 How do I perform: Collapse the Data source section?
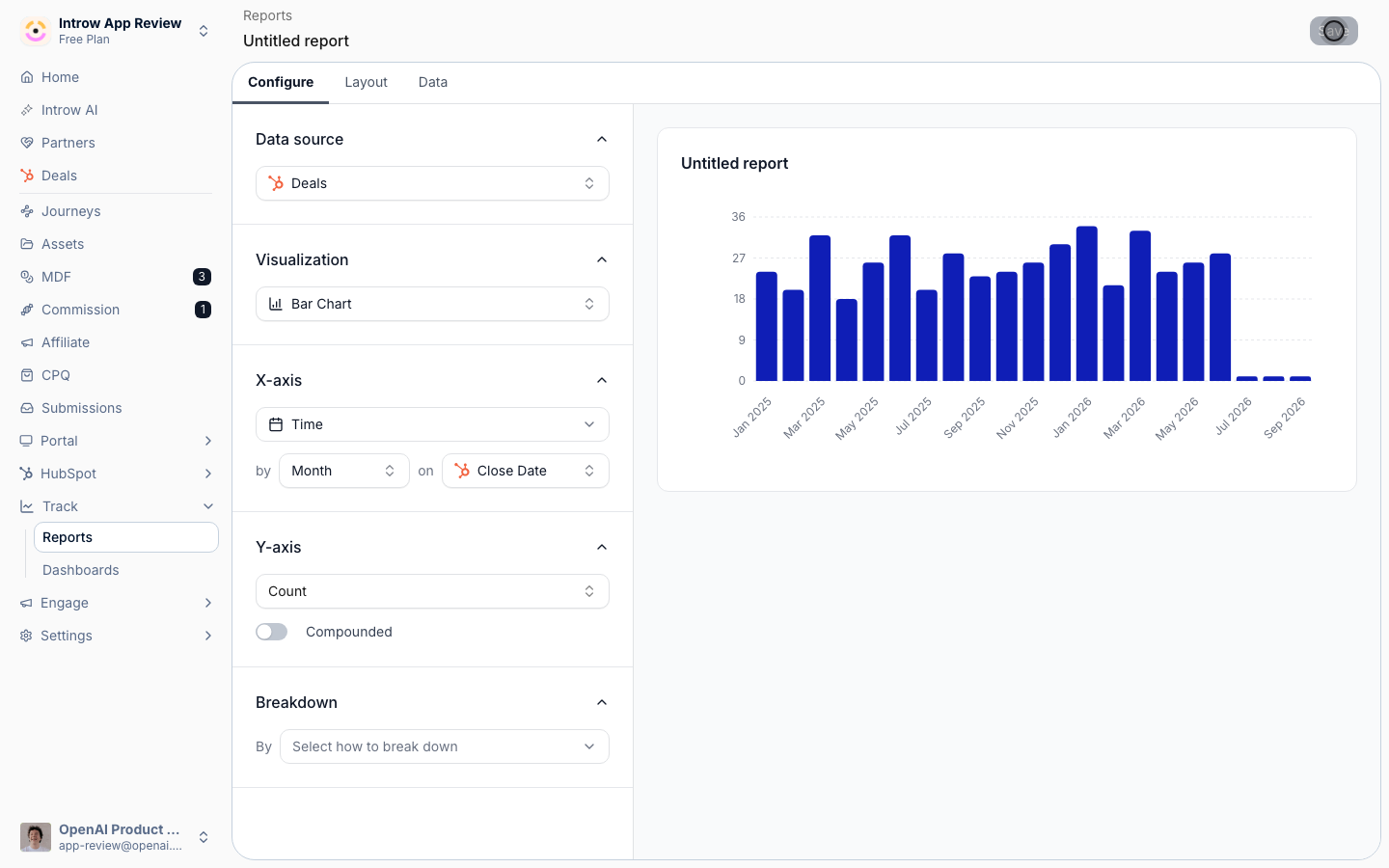pyautogui.click(x=602, y=139)
